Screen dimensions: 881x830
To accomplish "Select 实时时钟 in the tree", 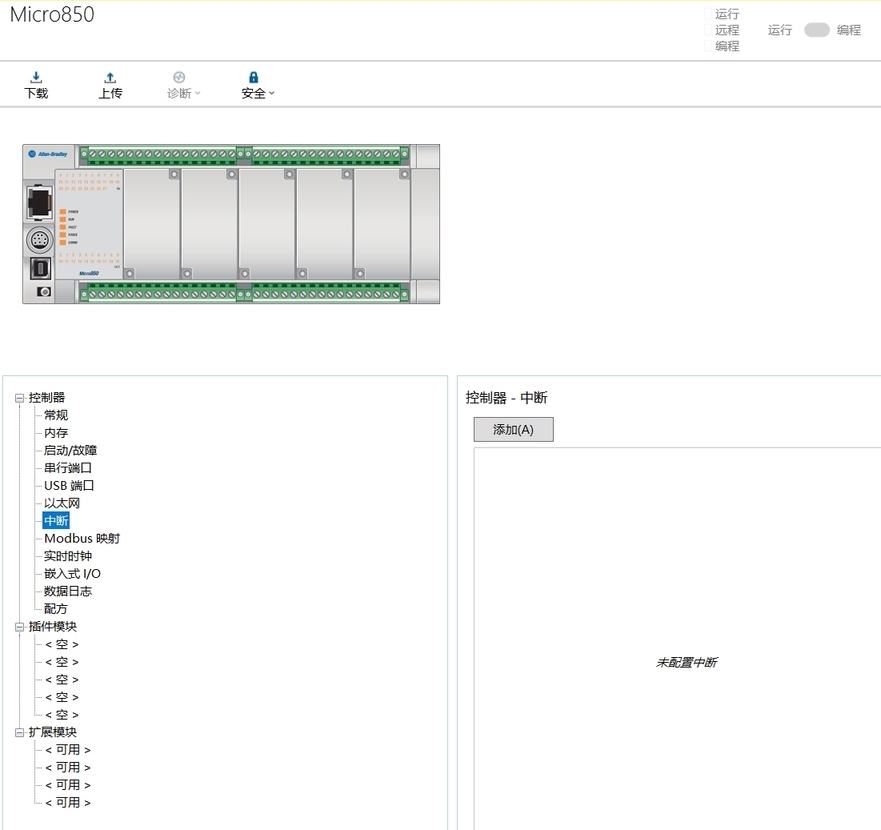I will (x=68, y=556).
